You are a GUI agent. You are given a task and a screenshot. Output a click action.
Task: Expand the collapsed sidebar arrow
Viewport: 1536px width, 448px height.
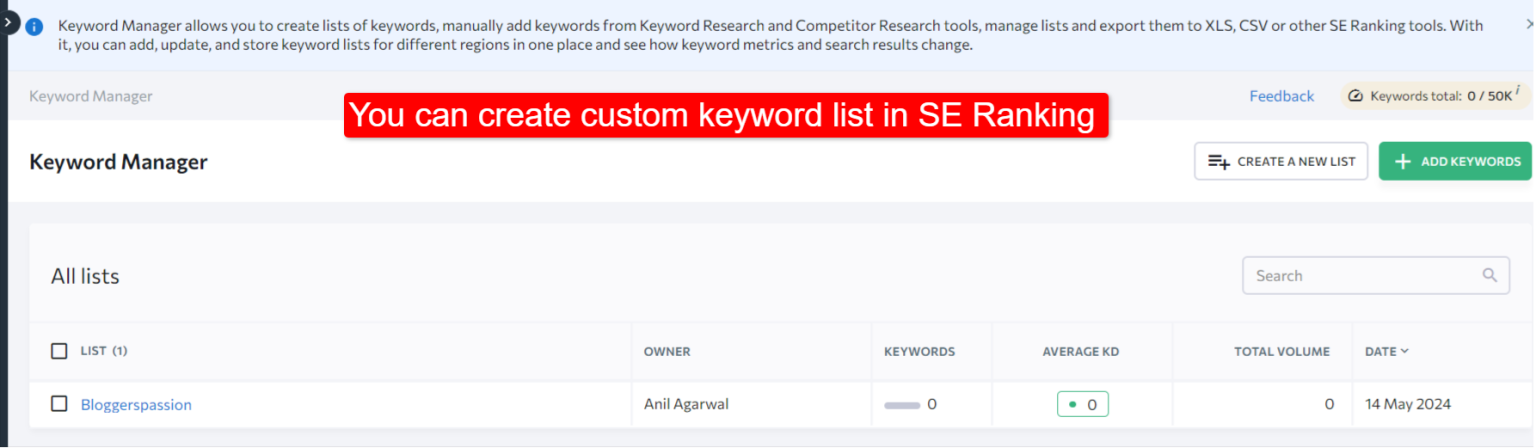[8, 20]
